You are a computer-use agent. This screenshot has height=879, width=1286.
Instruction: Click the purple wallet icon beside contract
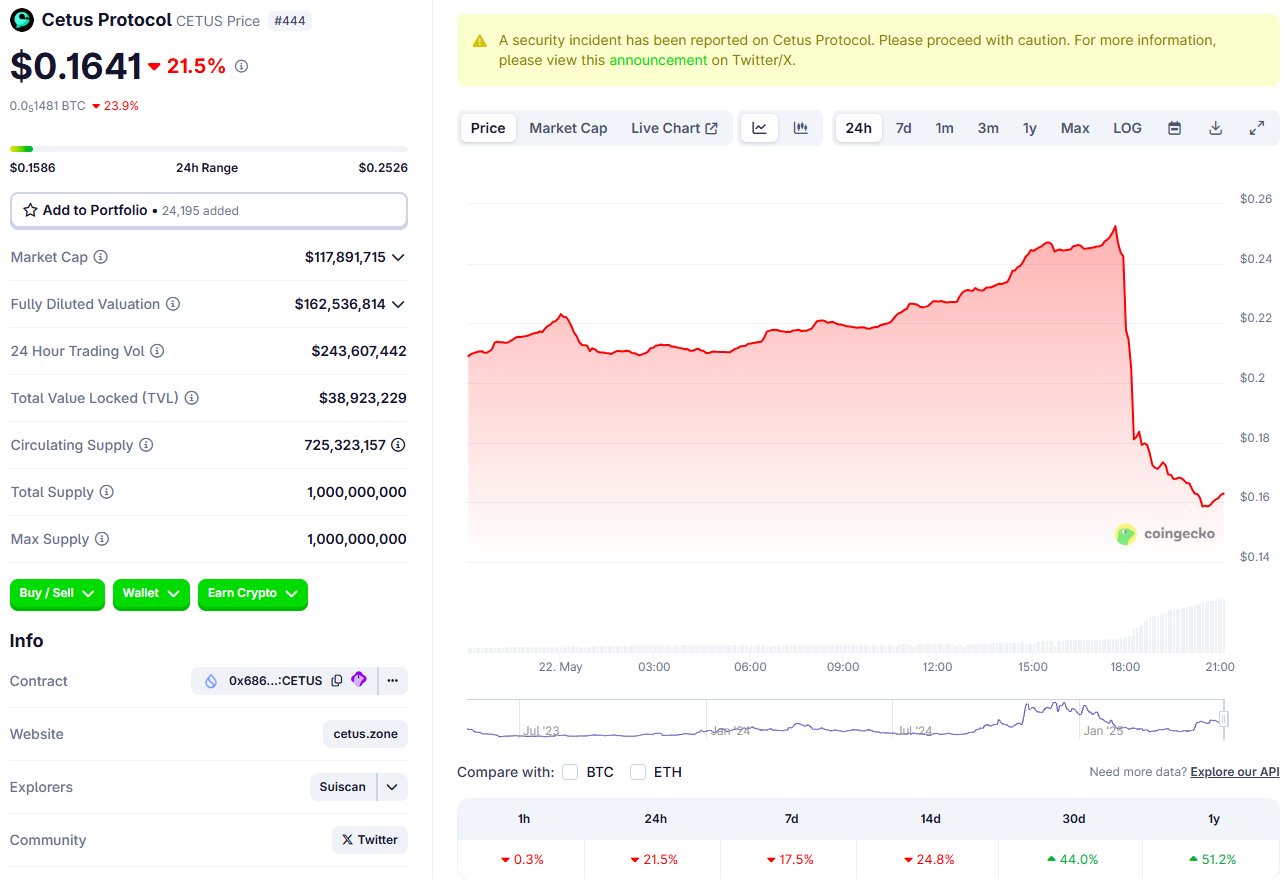pyautogui.click(x=359, y=680)
